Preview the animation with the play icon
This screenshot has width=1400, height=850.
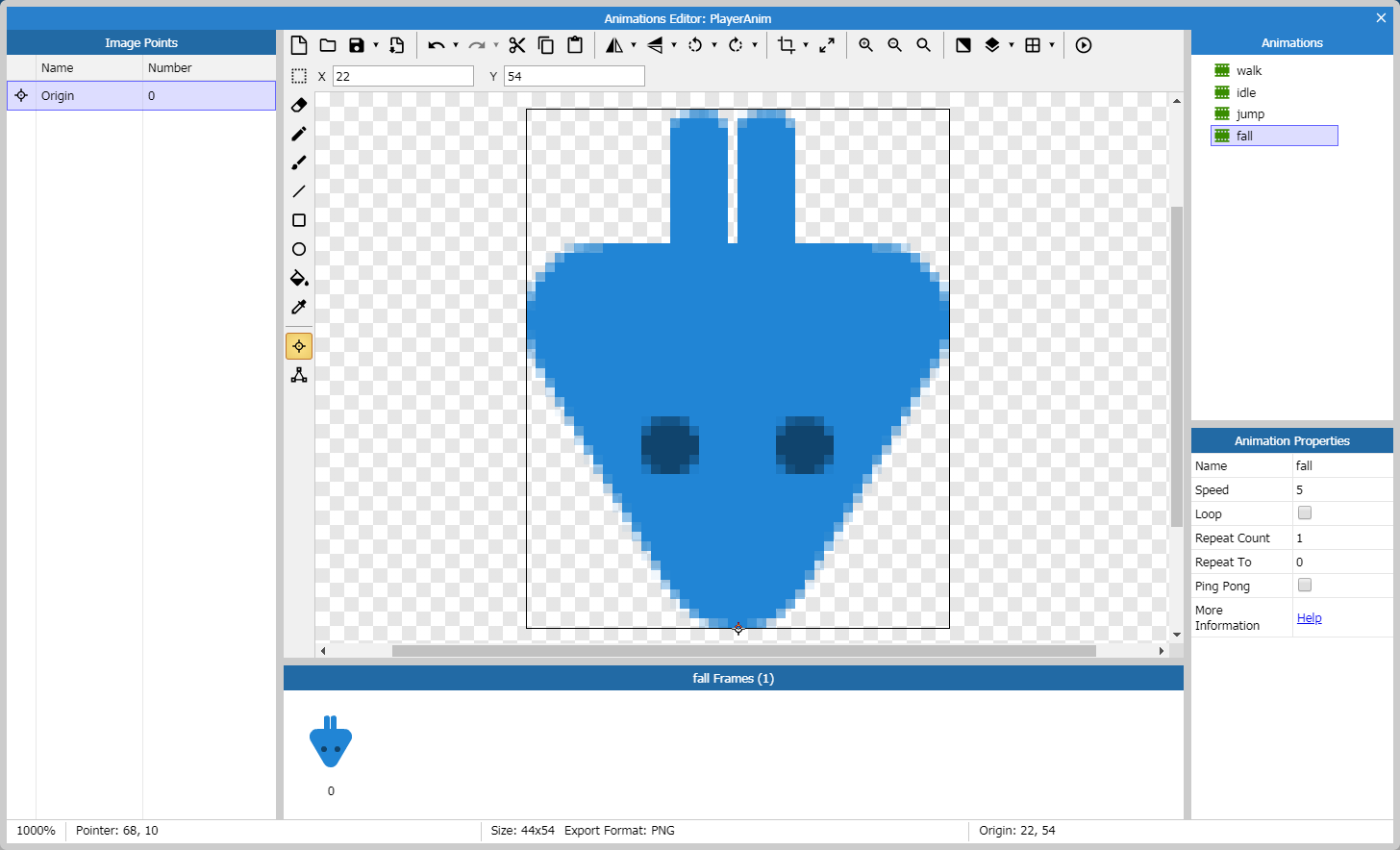coord(1083,45)
